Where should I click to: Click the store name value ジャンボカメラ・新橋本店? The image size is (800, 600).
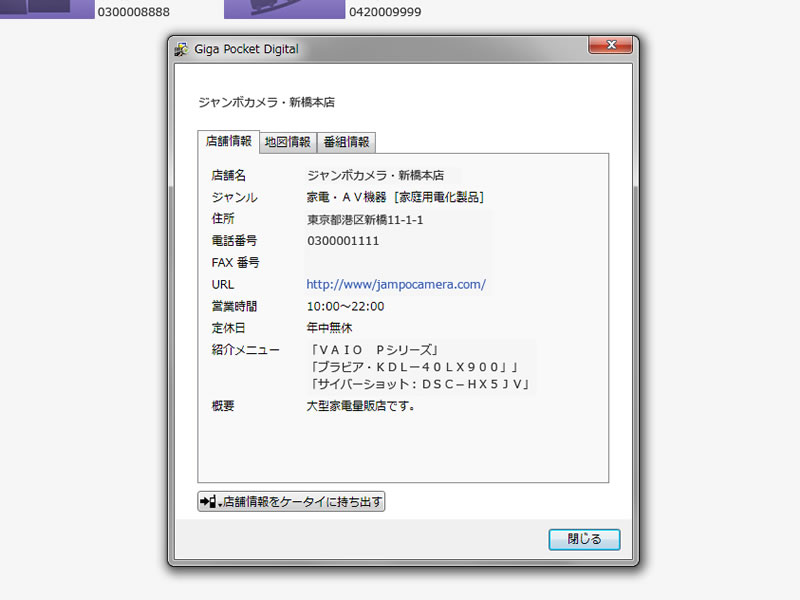(x=376, y=176)
